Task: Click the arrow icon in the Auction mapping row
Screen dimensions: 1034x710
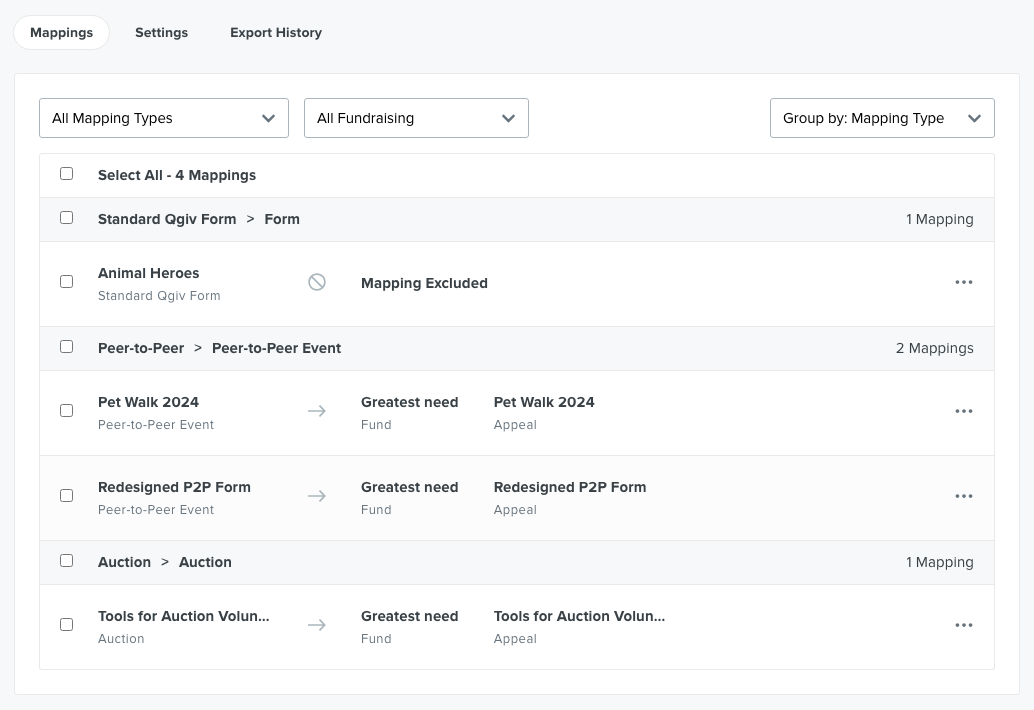Action: [317, 625]
